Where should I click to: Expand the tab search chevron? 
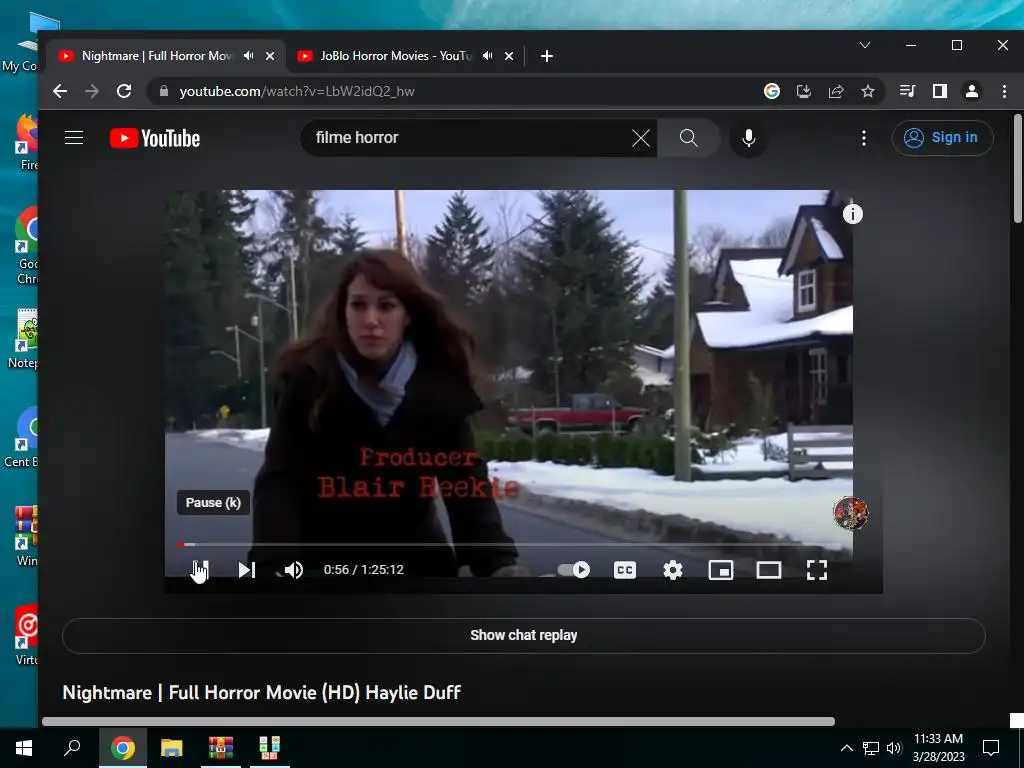pyautogui.click(x=865, y=45)
